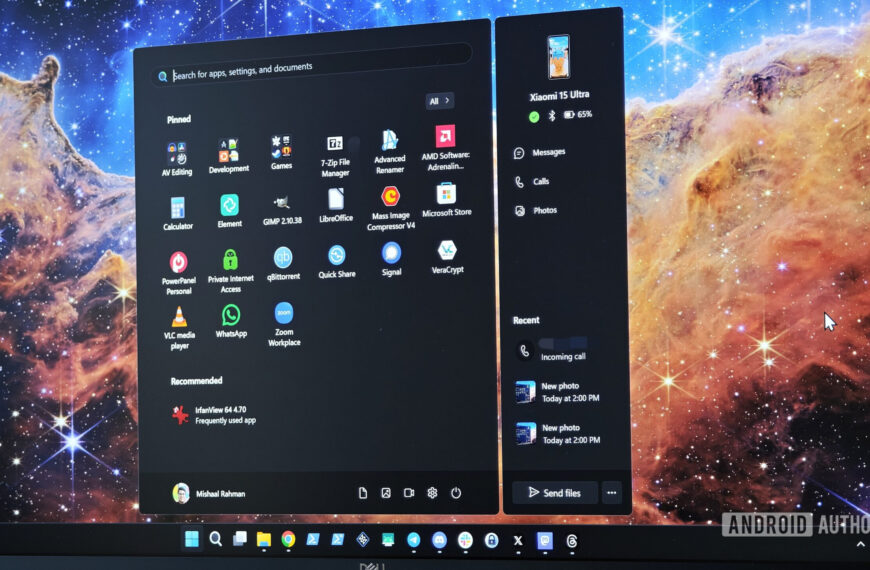Click the Power button icon

(456, 493)
